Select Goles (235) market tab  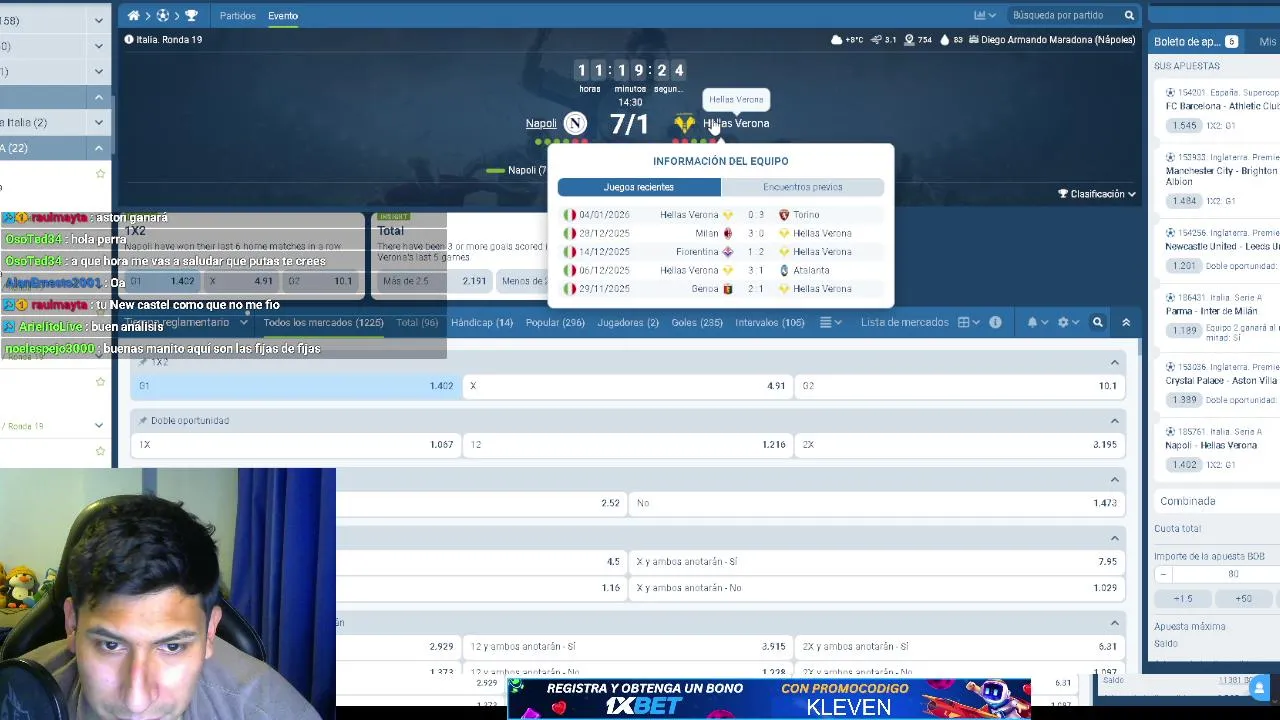point(697,323)
